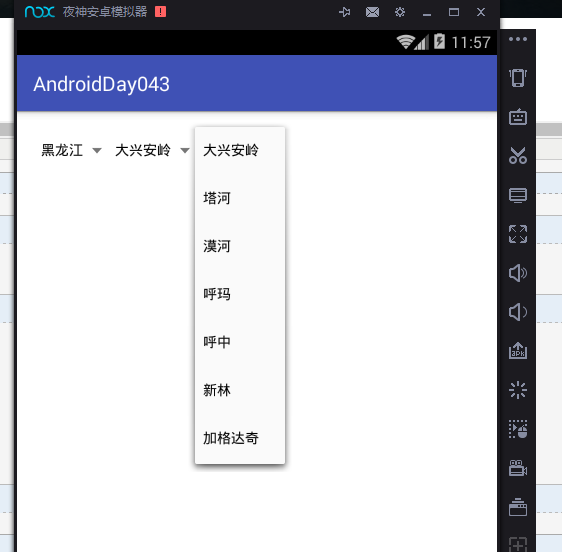Click the arrow beside 大兴安岭 spinner
The width and height of the screenshot is (562, 552).
(x=185, y=151)
